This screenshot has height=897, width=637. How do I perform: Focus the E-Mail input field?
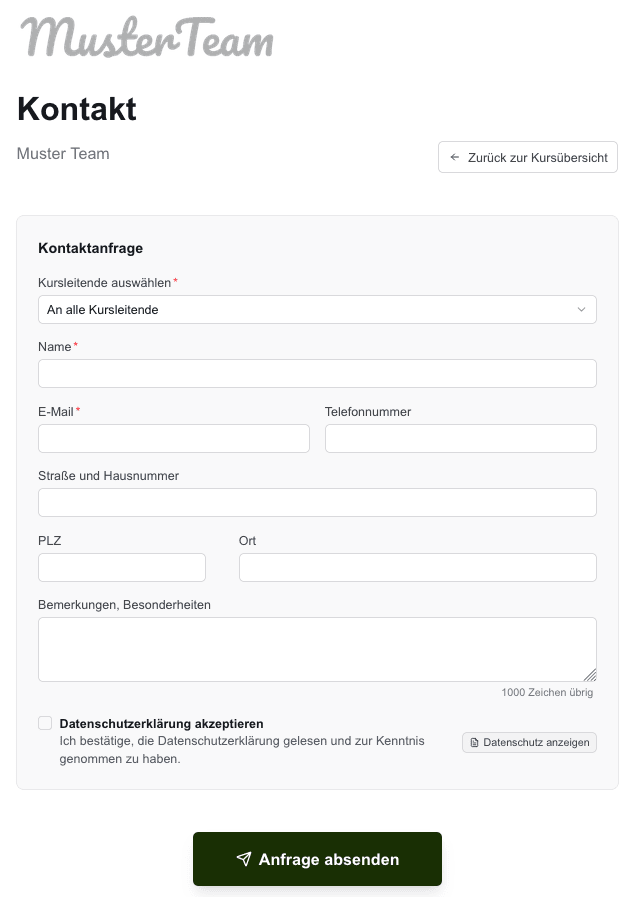pos(173,438)
